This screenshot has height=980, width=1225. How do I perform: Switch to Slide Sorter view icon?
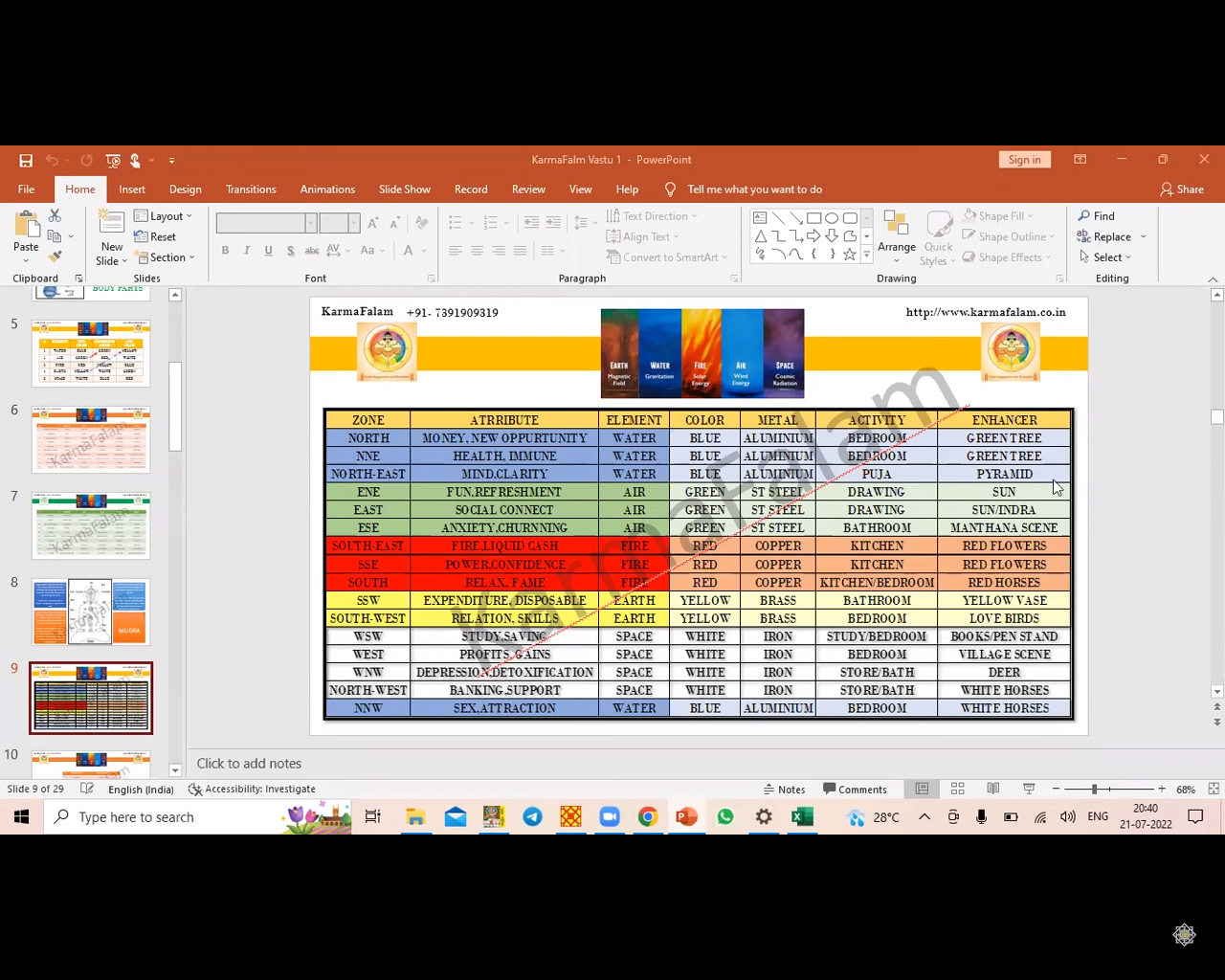(957, 790)
